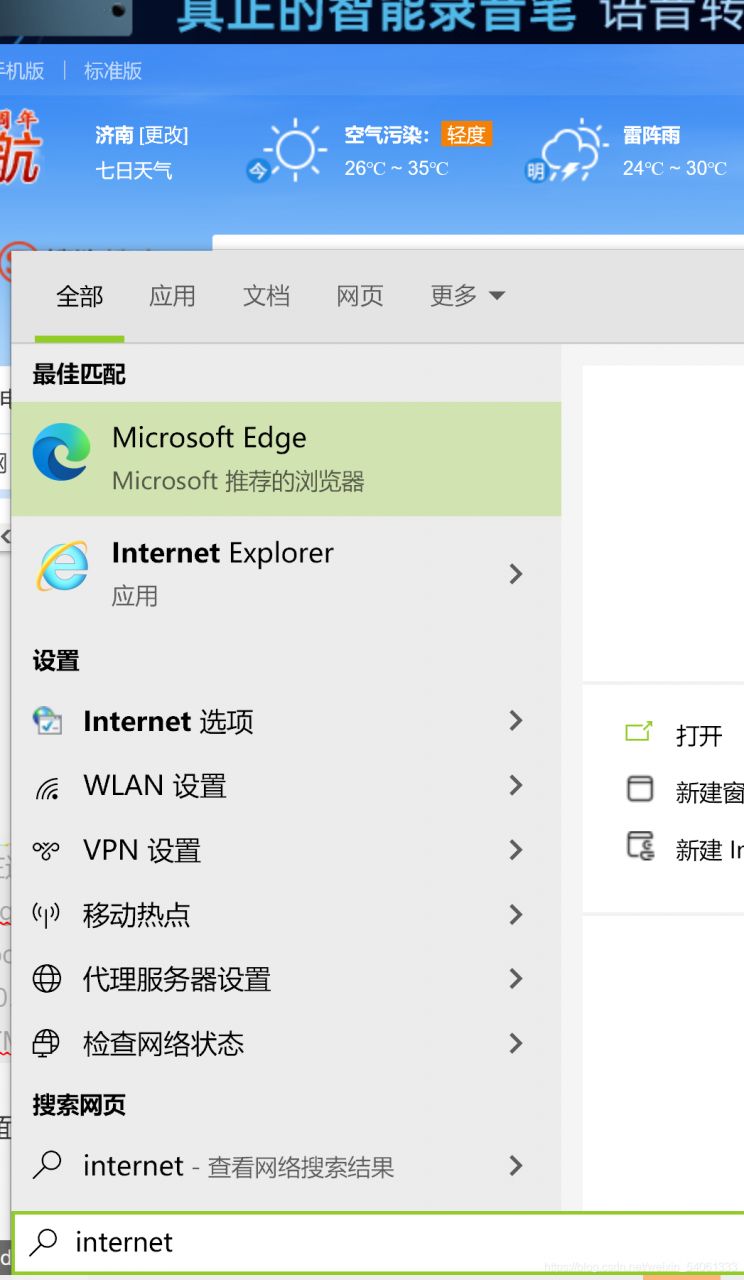Screen dimensions: 744x1280
Task: Select internet web search suggestion
Action: pyautogui.click(x=286, y=1166)
